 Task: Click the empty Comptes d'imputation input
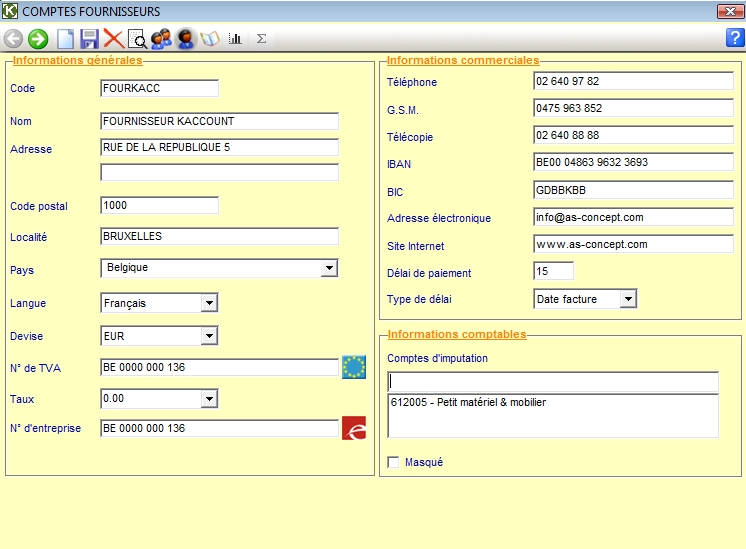(553, 382)
